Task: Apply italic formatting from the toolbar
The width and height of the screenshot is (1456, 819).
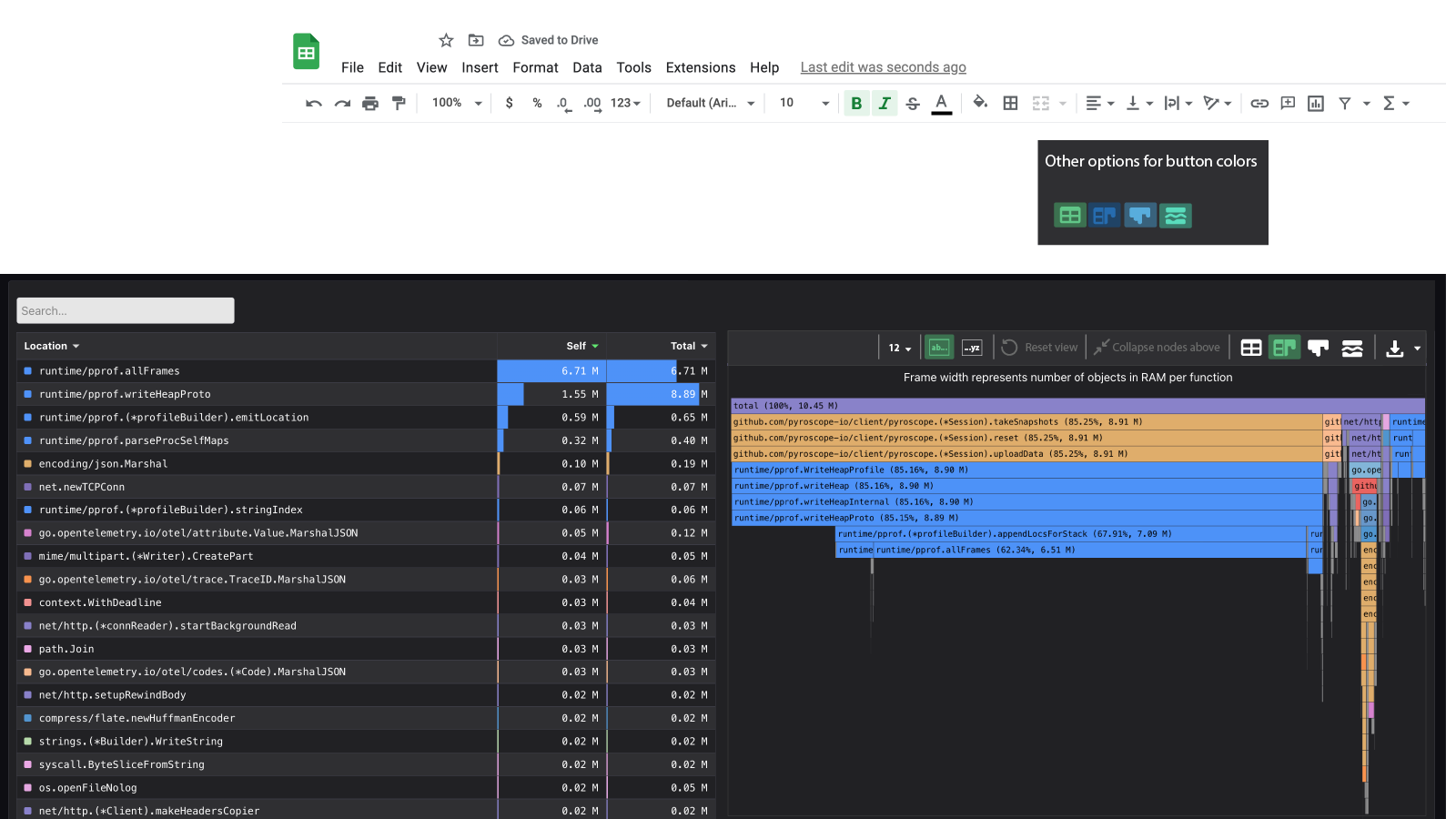Action: [885, 103]
